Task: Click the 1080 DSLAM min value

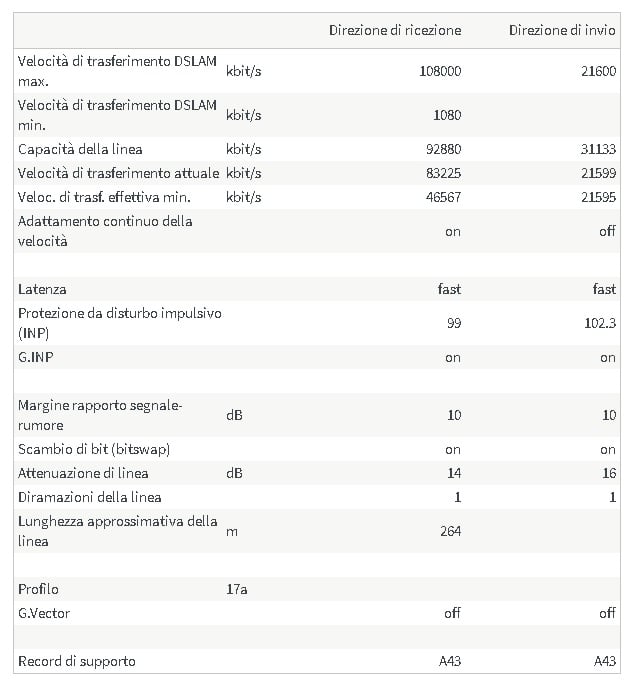Action: point(447,115)
